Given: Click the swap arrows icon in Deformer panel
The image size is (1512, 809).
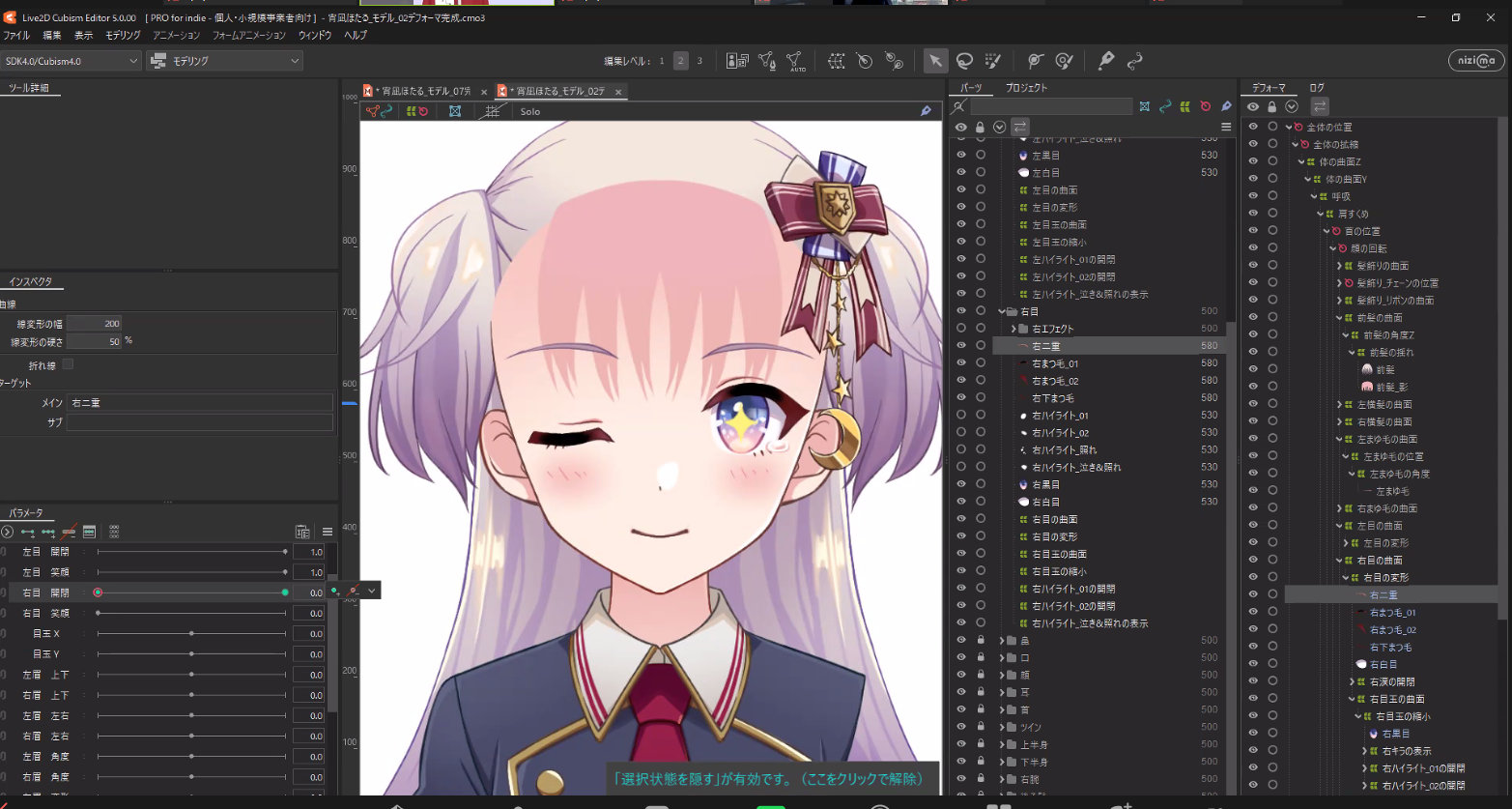Looking at the screenshot, I should (1320, 106).
